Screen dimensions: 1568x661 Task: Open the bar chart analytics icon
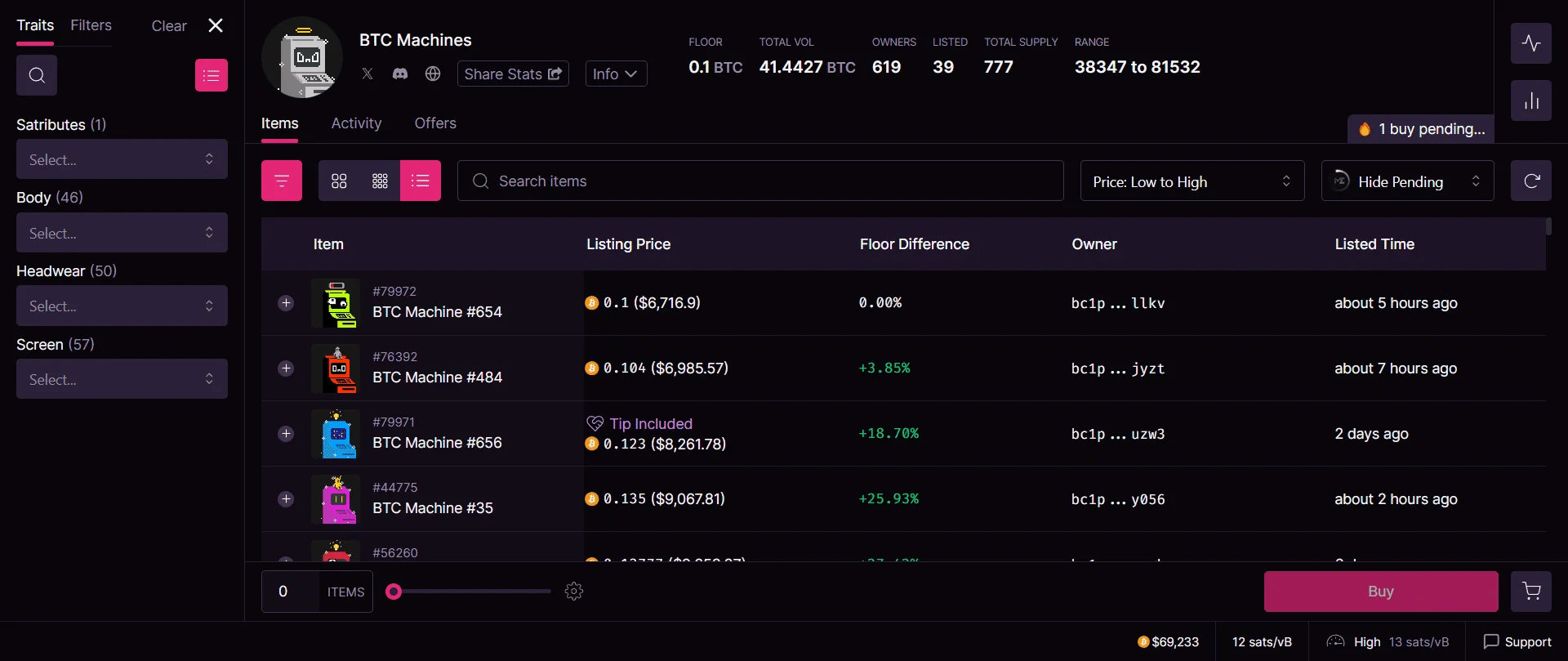(x=1531, y=100)
